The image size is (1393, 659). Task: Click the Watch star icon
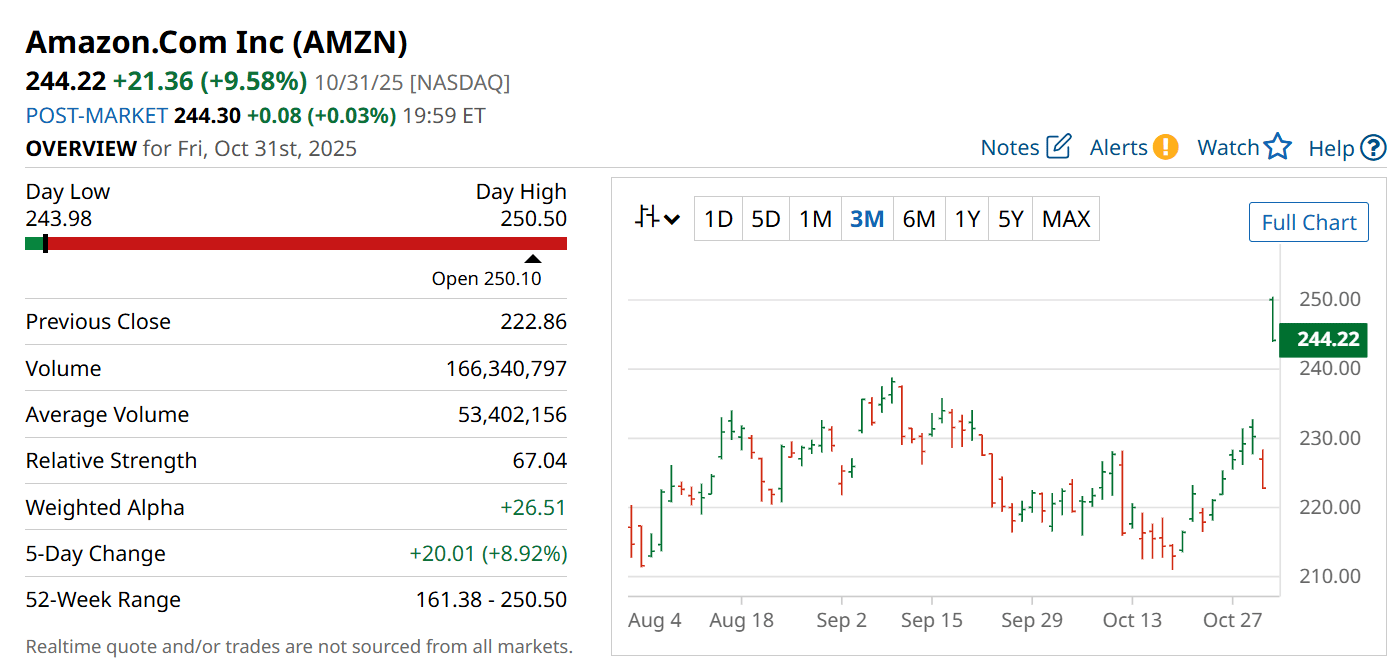click(1277, 147)
